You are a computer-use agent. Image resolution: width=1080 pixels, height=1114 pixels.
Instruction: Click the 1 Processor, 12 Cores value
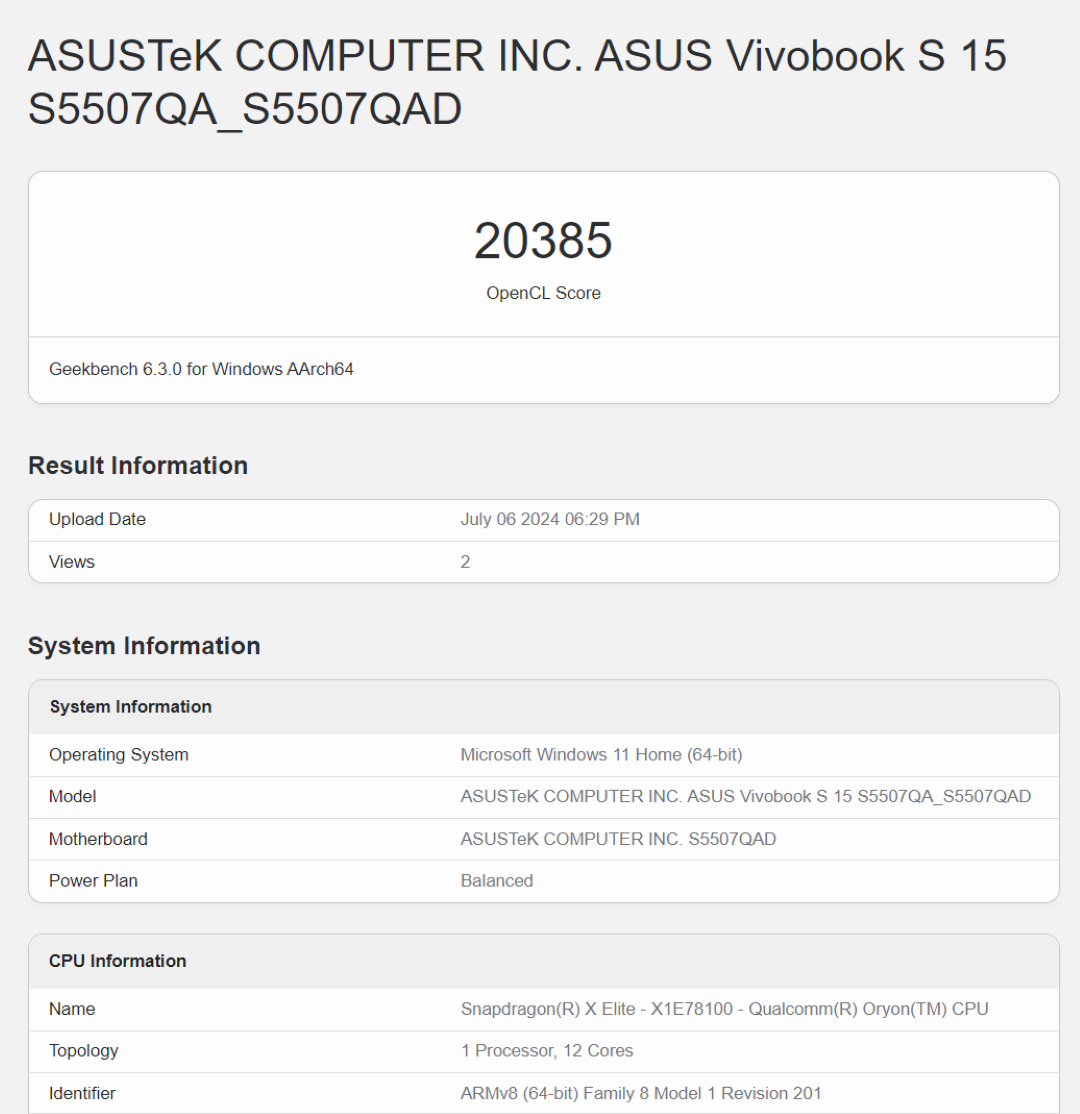coord(547,1051)
